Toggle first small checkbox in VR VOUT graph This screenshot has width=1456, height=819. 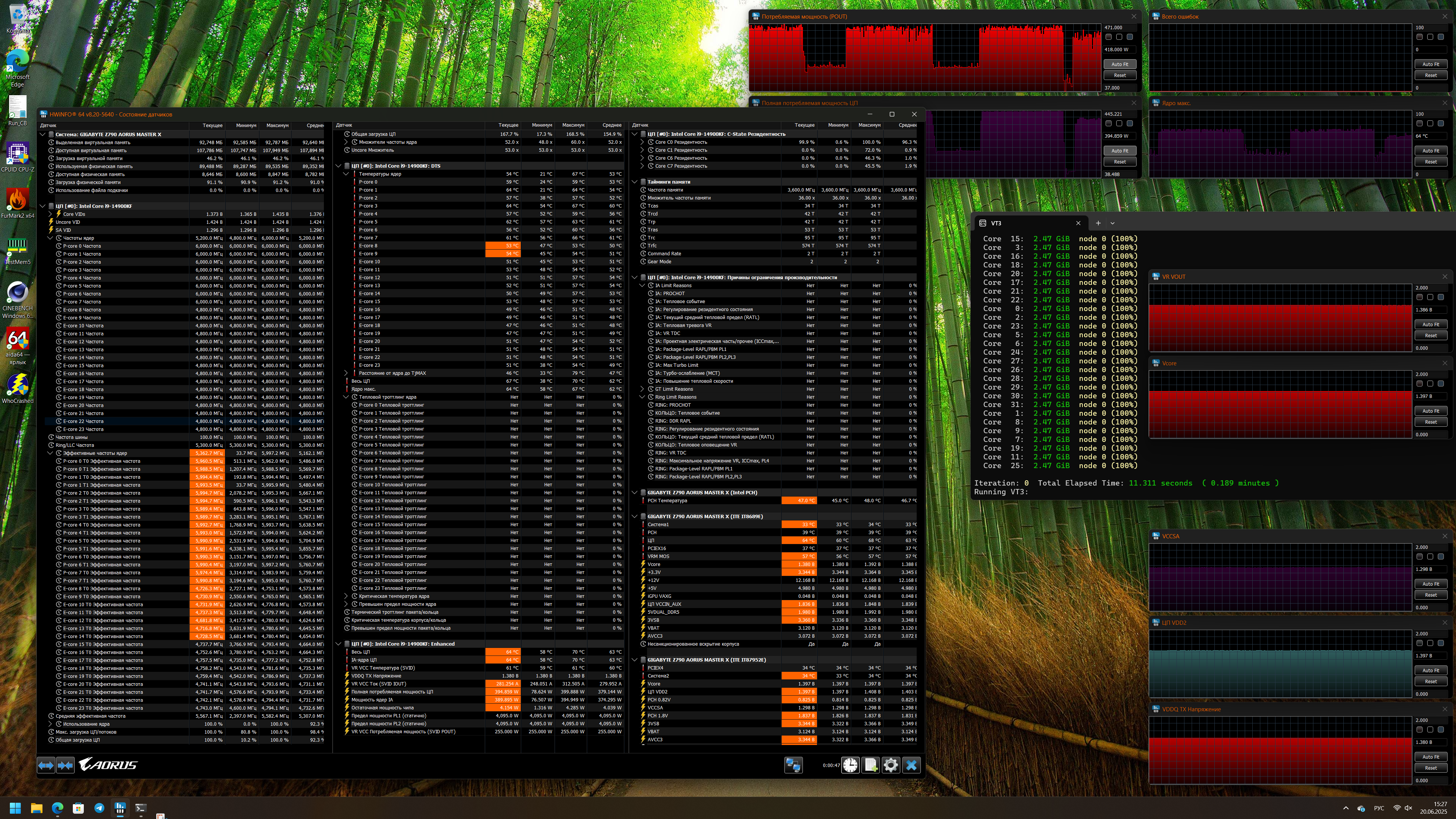pyautogui.click(x=1419, y=297)
